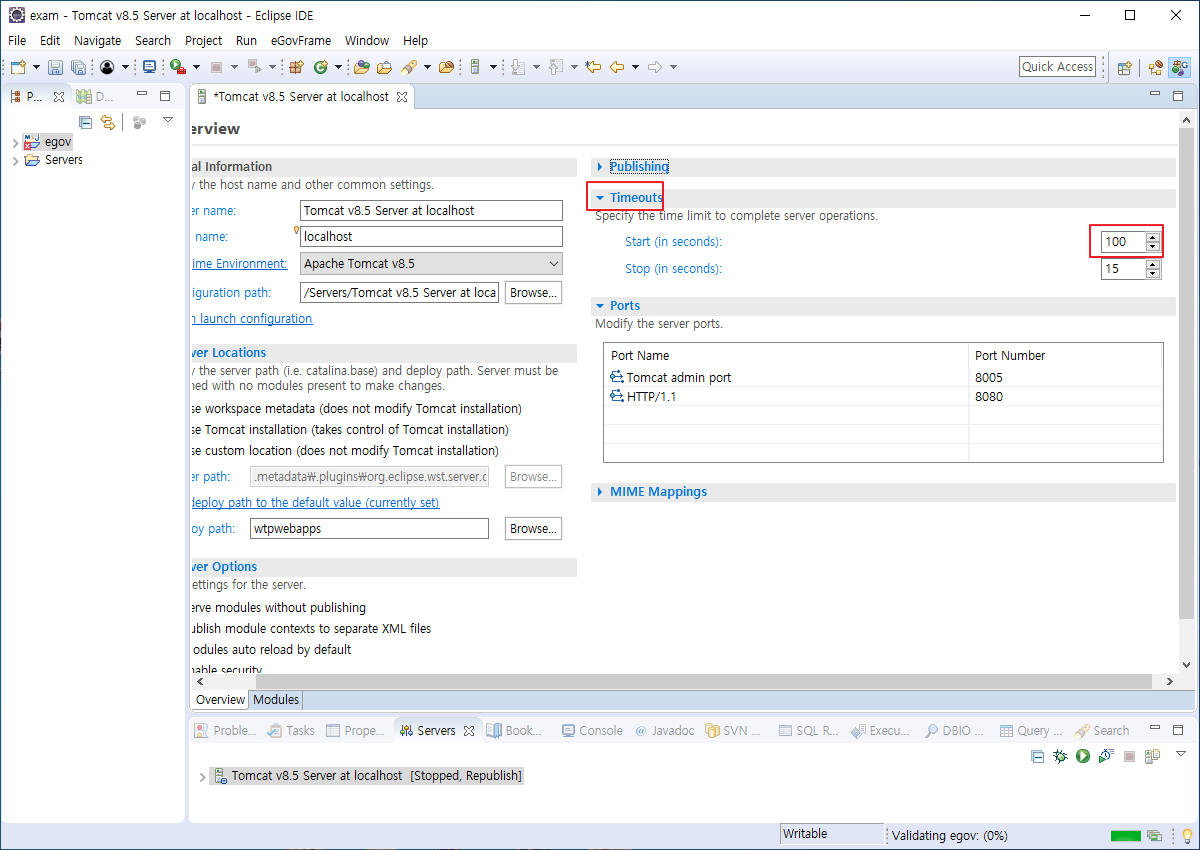Click the New Java Class green icon
The height and width of the screenshot is (850, 1200).
click(x=320, y=67)
